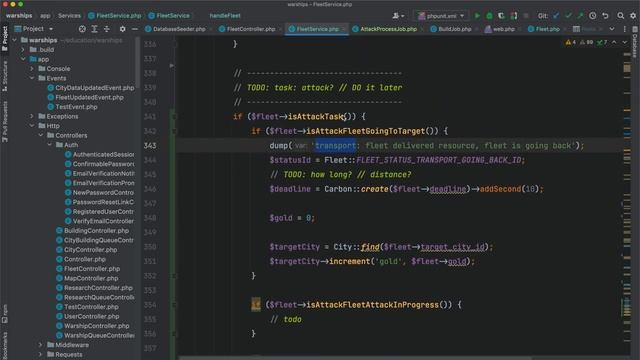Expand the Console folder

(x=32, y=69)
